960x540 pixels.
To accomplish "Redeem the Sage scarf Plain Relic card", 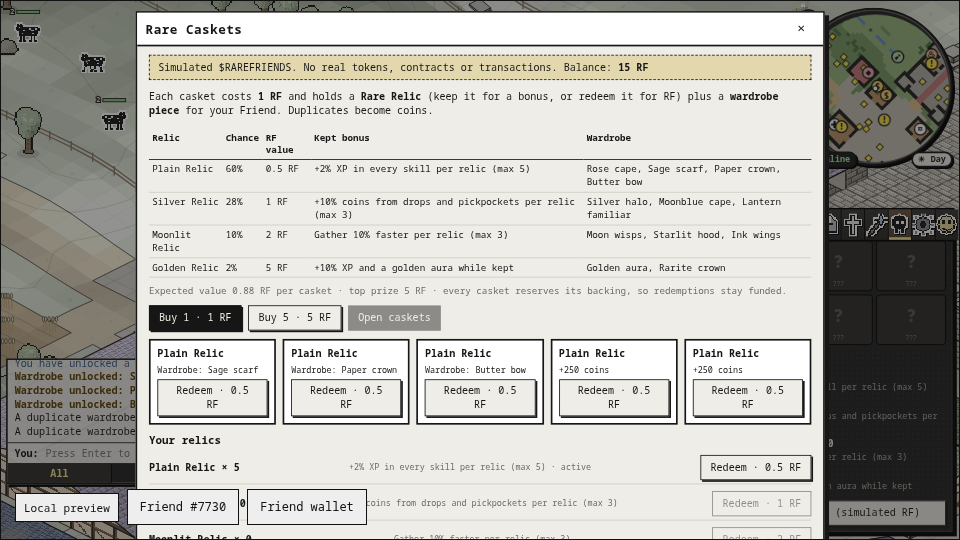I will coord(212,397).
